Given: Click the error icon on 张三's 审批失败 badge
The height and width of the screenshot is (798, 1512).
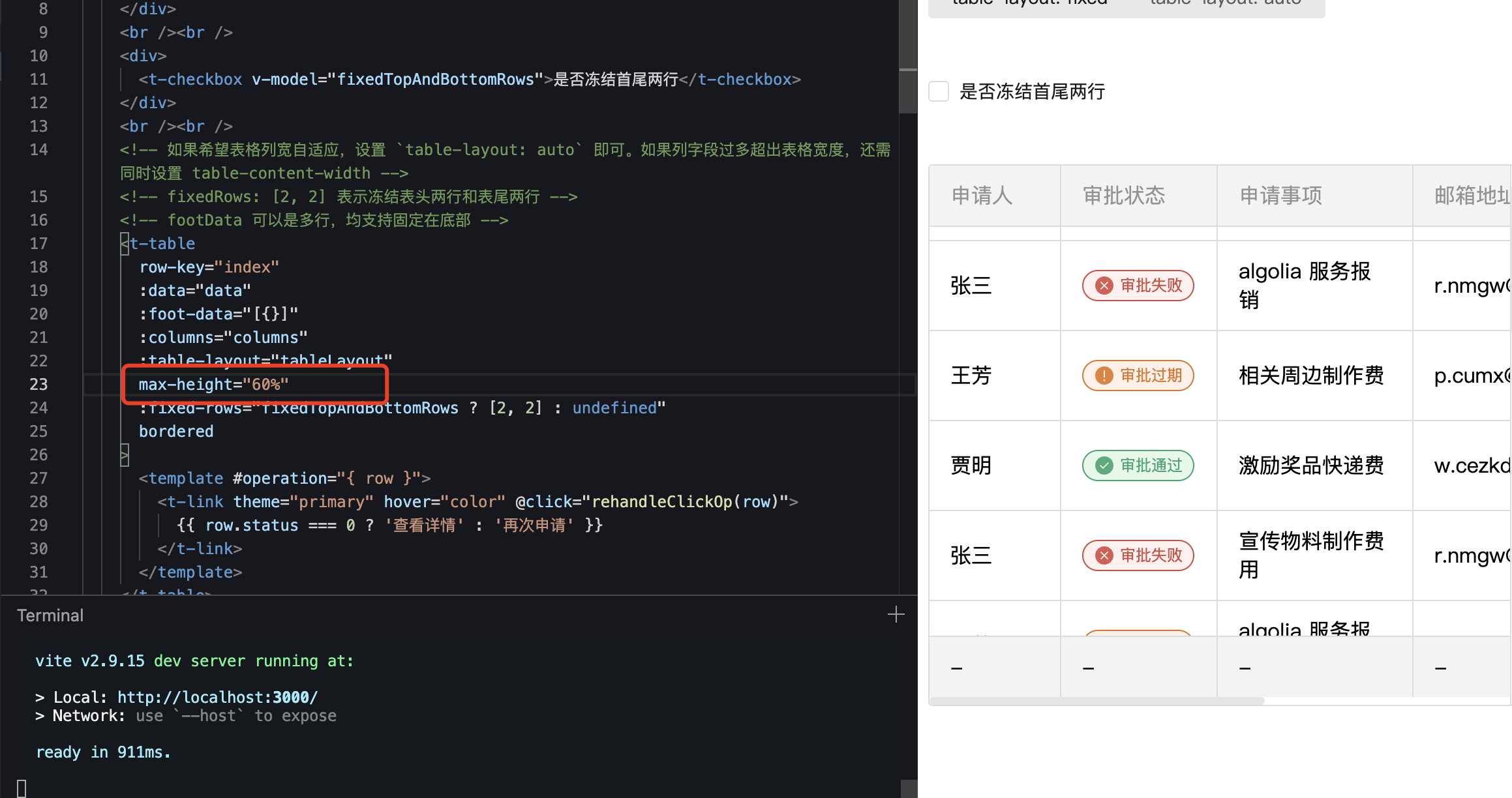Looking at the screenshot, I should pos(1104,286).
